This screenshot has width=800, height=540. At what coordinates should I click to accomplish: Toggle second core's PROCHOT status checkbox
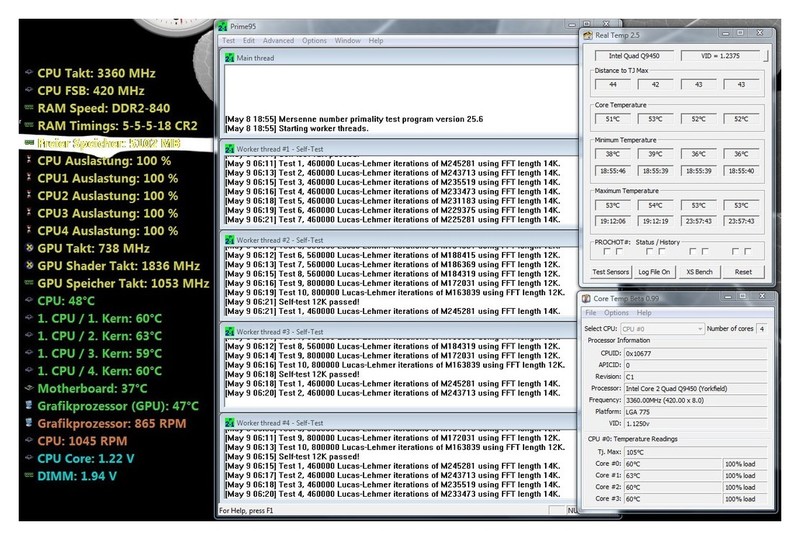pos(649,252)
